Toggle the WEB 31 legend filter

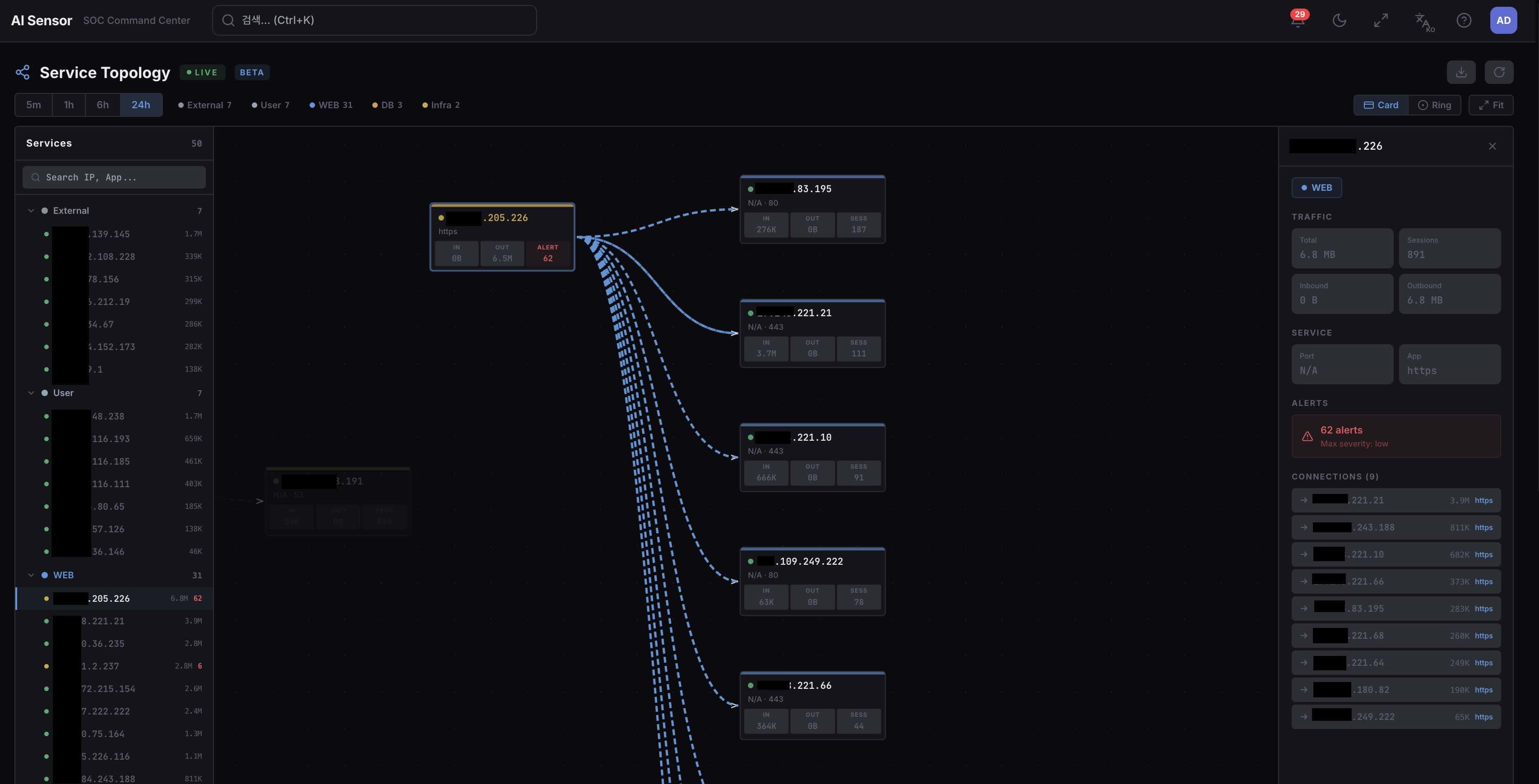(330, 105)
